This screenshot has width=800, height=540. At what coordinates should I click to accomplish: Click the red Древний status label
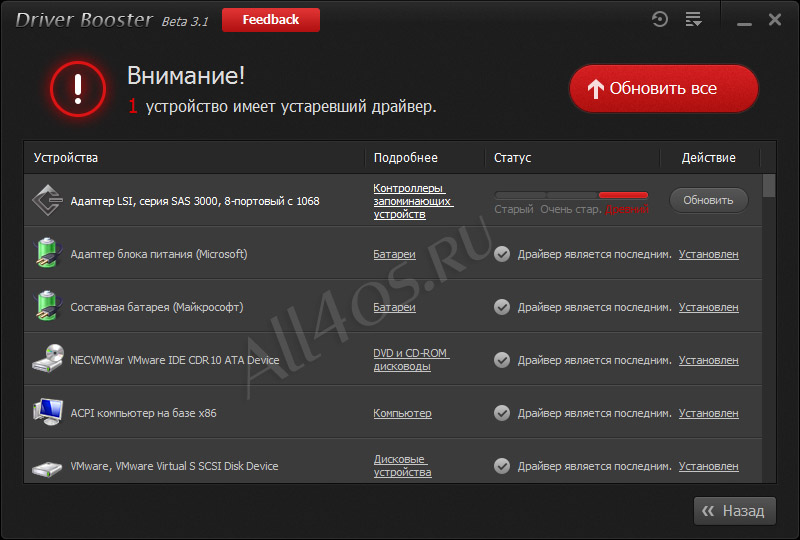pyautogui.click(x=627, y=209)
